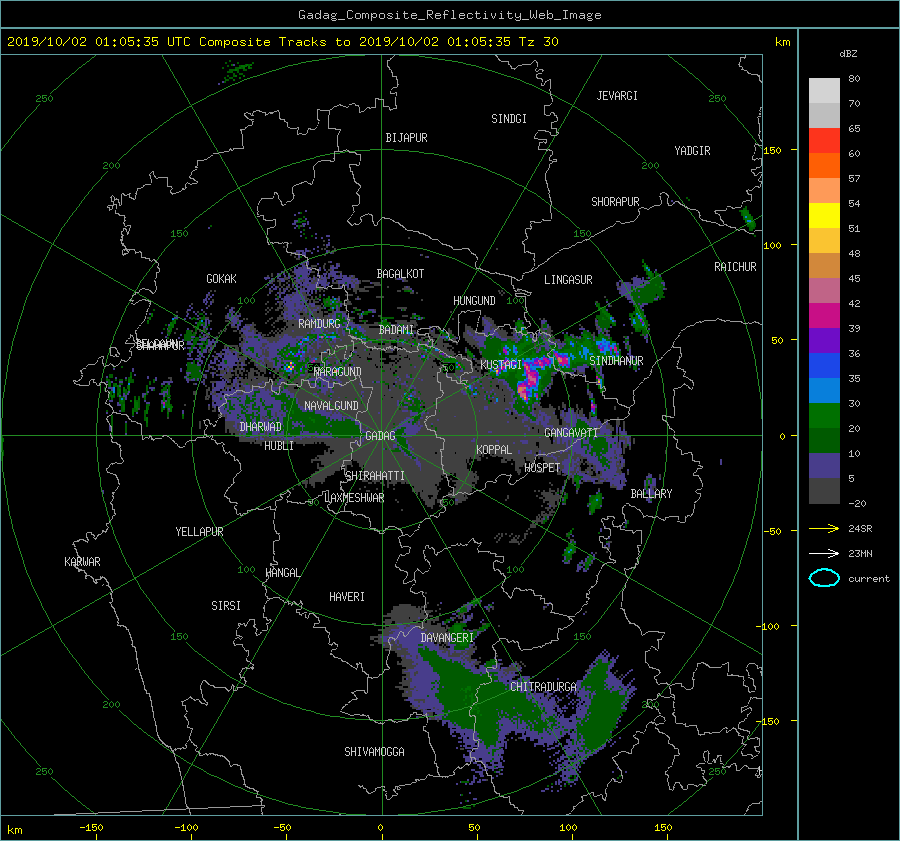The width and height of the screenshot is (900, 841).
Task: Select the light blue 30-35 dBZ swatch
Action: tap(824, 391)
